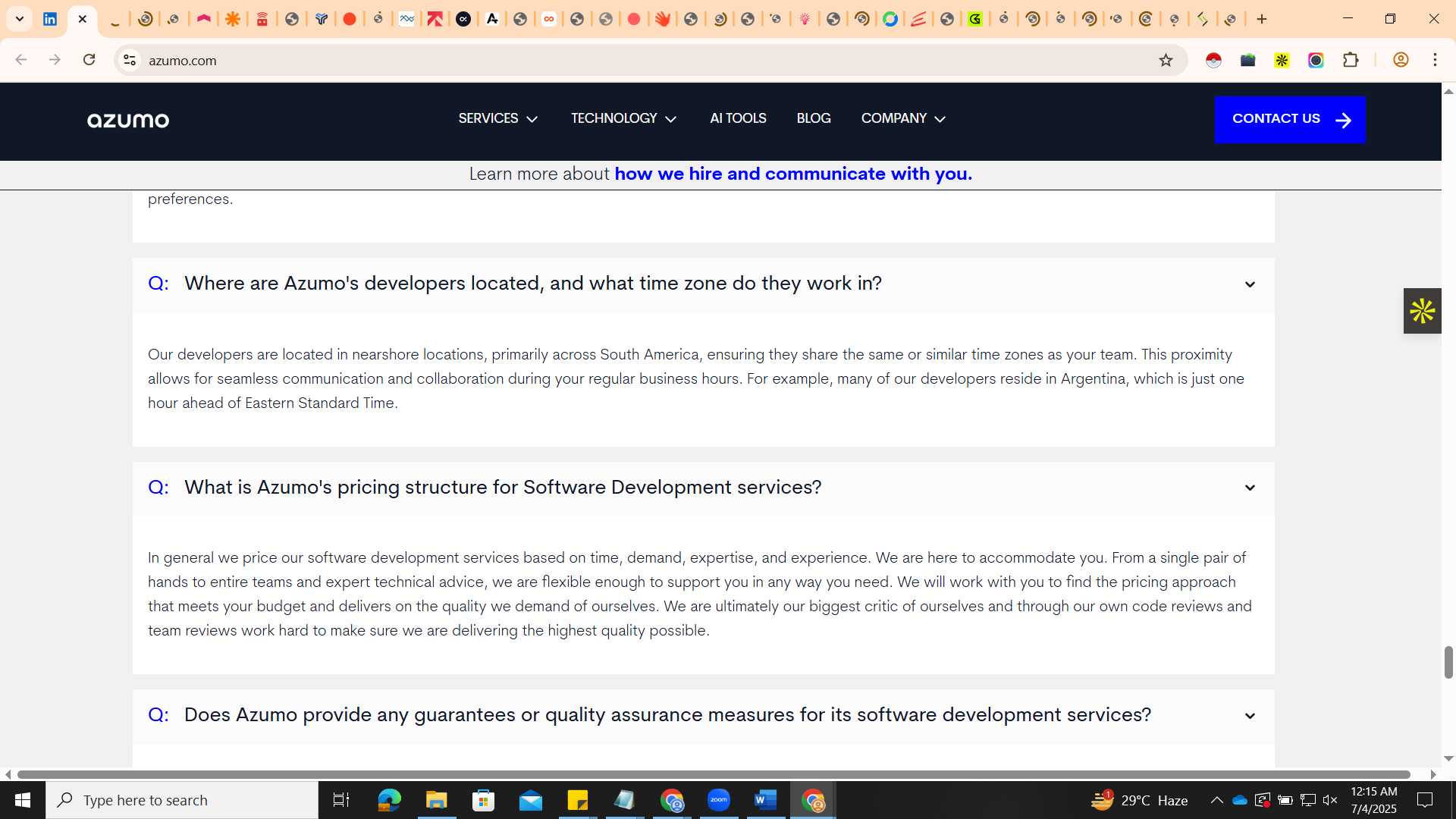Screen dimensions: 1456x819
Task: Click the scroll down arrow
Action: (x=1448, y=758)
